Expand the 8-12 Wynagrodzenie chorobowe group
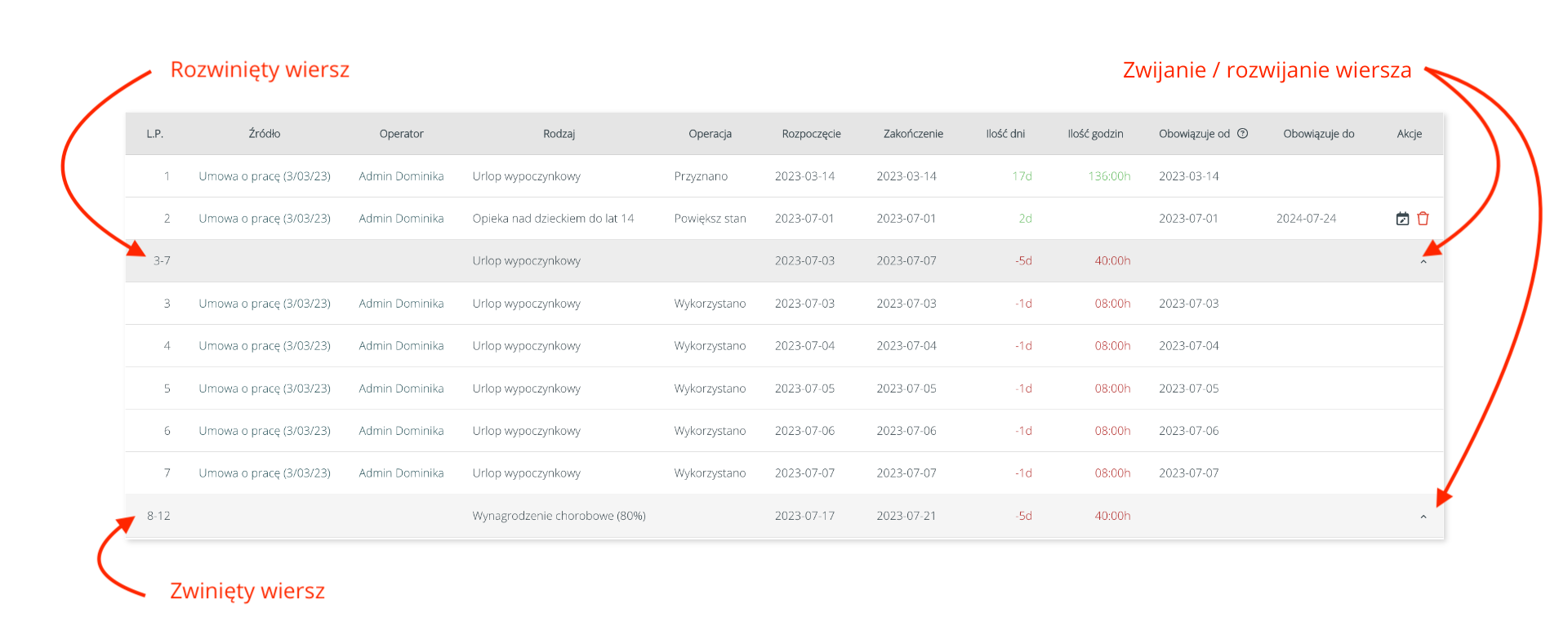Screen dimensions: 1568x630 pyautogui.click(x=1423, y=517)
